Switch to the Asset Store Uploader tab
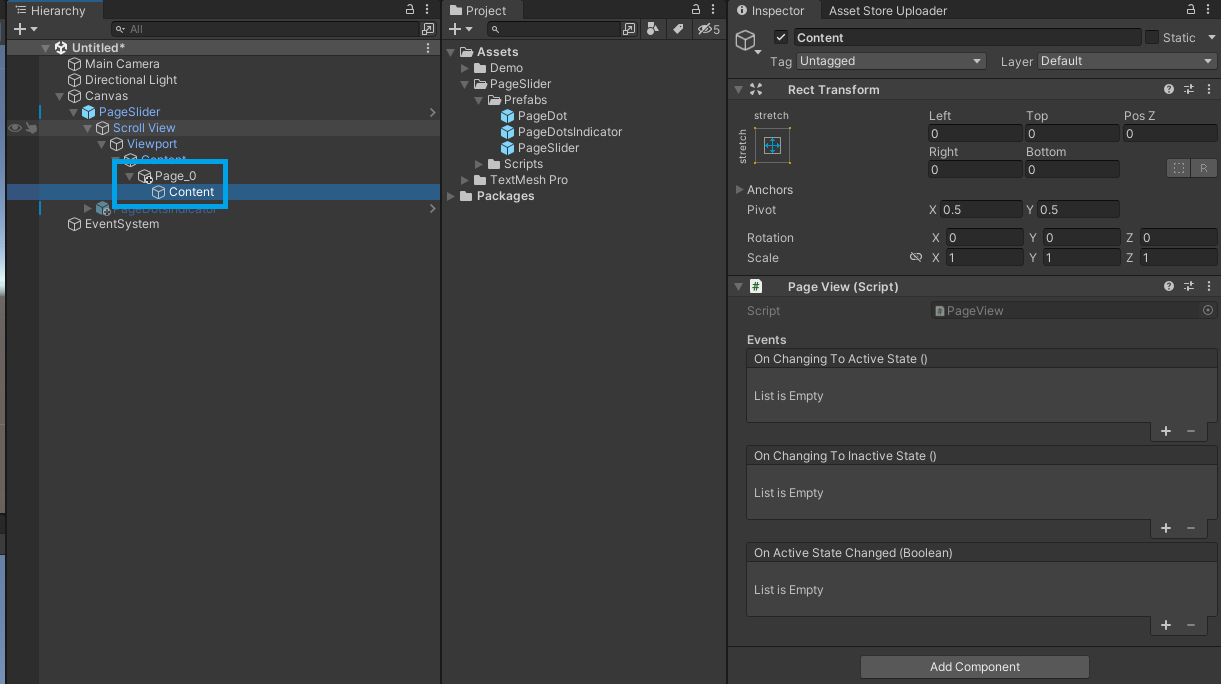 coord(887,10)
